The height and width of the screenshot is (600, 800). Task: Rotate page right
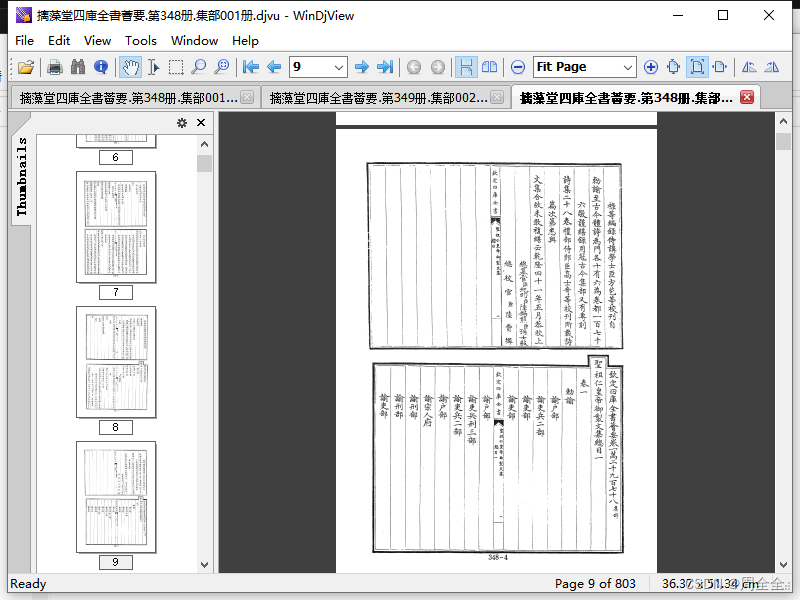[771, 67]
